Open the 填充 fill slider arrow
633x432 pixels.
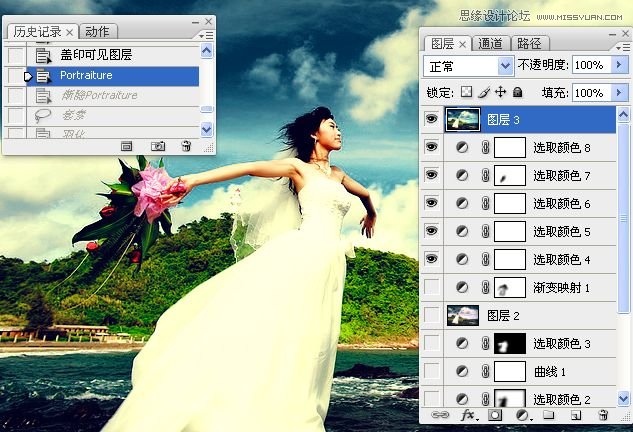tap(620, 92)
